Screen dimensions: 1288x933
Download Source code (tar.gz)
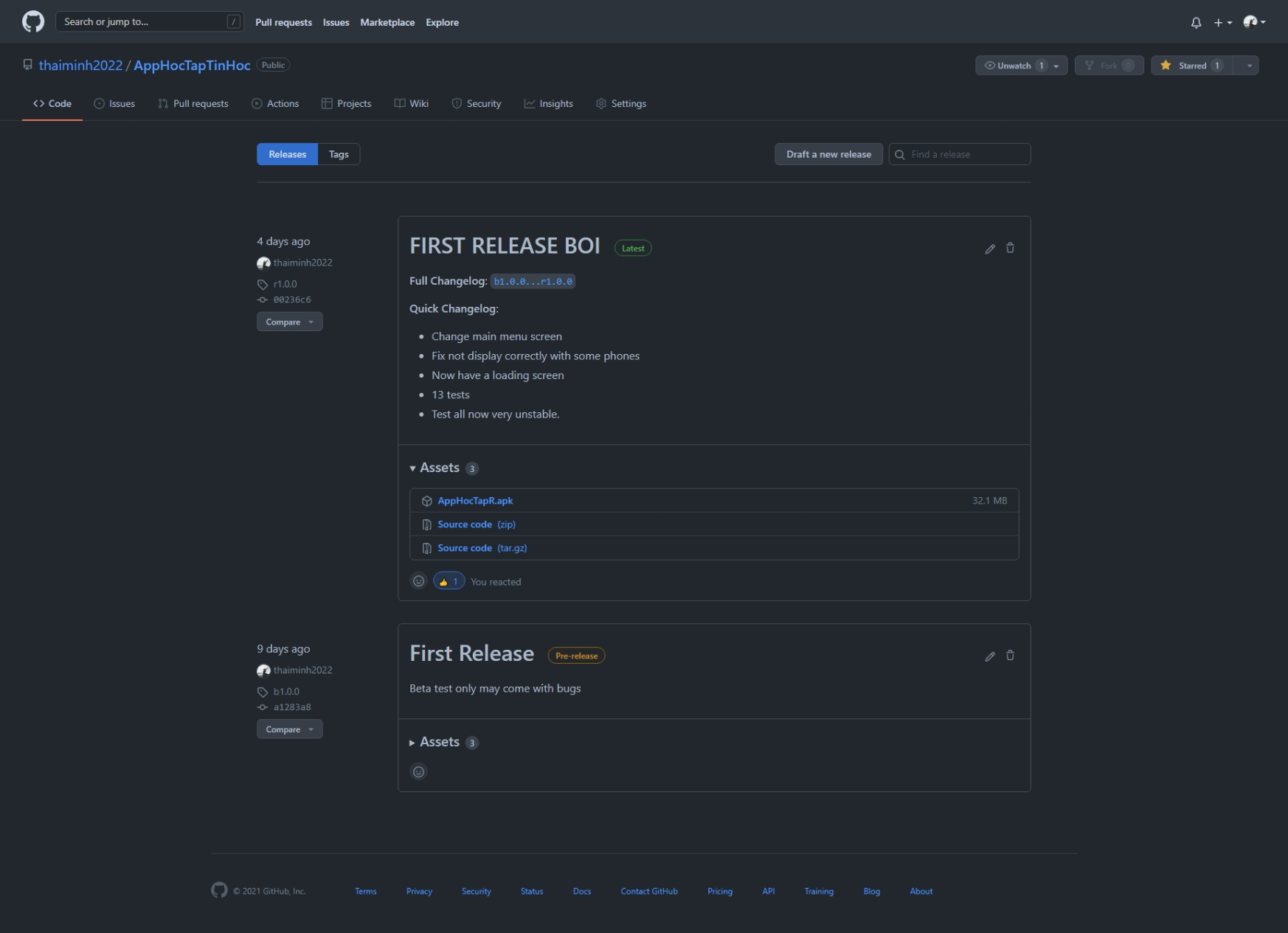[482, 548]
